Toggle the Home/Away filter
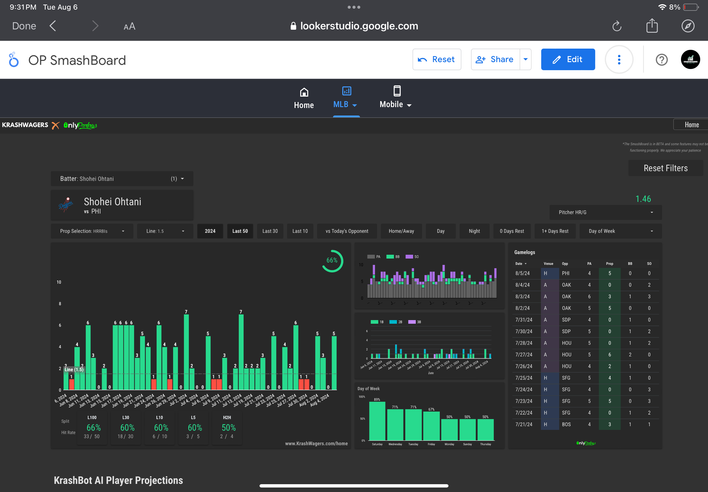Screen dimensions: 708x492 click(x=401, y=231)
